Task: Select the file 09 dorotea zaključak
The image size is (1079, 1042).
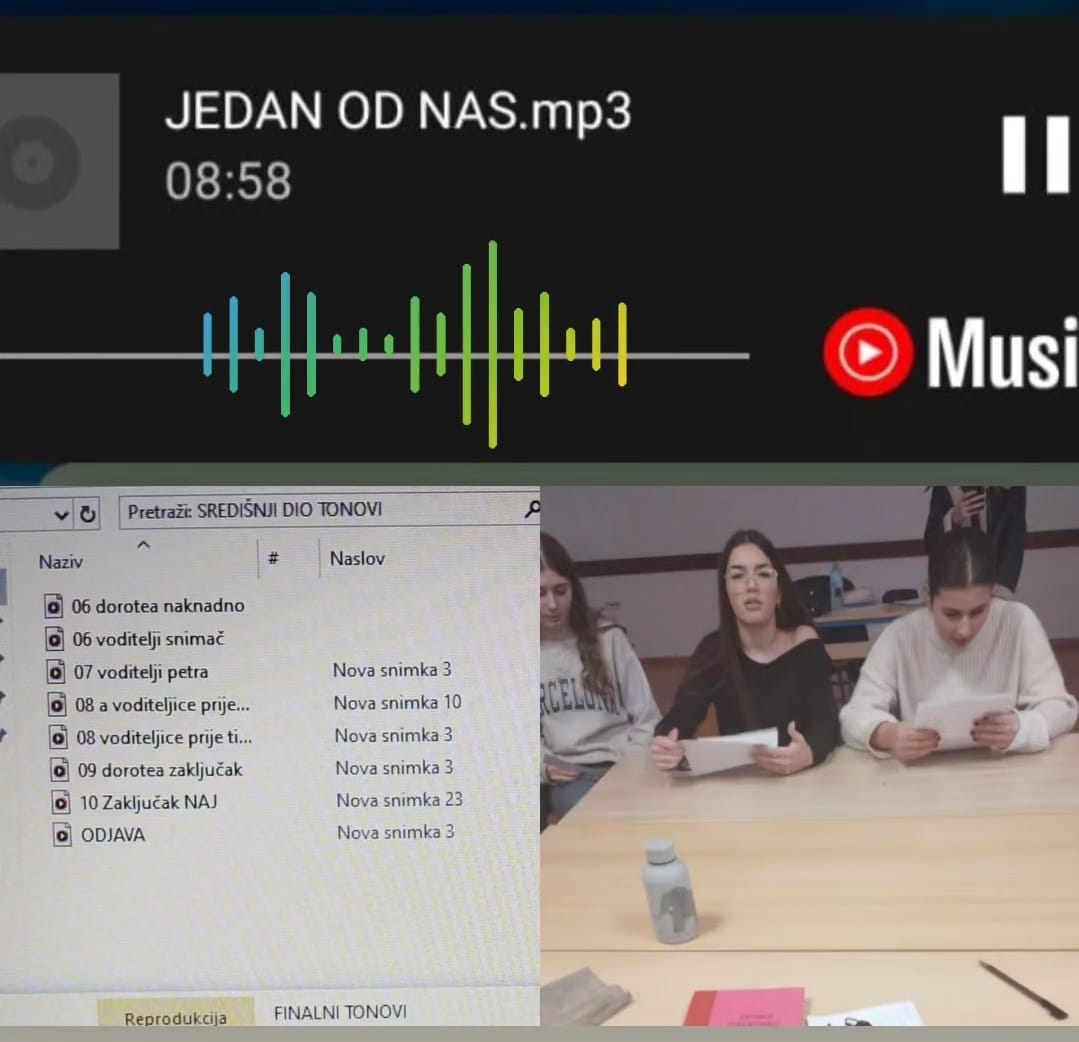Action: pos(160,770)
